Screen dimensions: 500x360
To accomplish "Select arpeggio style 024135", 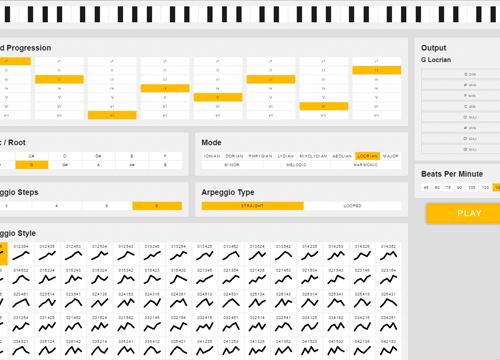I will [x=100, y=301].
